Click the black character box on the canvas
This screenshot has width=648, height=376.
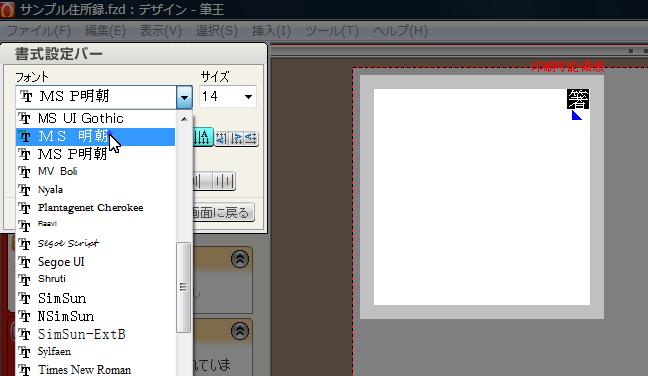tap(578, 99)
